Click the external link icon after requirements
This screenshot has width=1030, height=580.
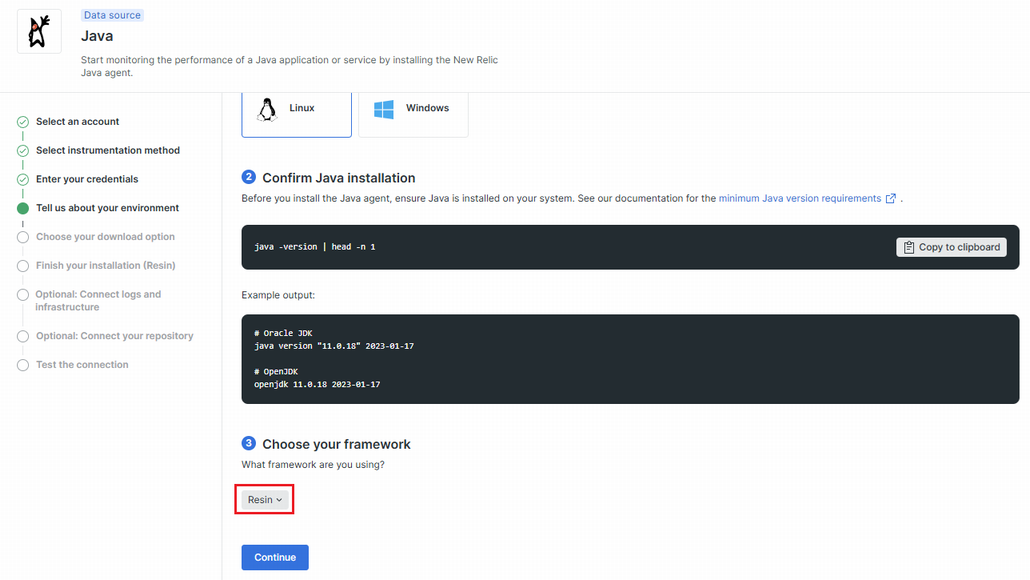pyautogui.click(x=891, y=198)
